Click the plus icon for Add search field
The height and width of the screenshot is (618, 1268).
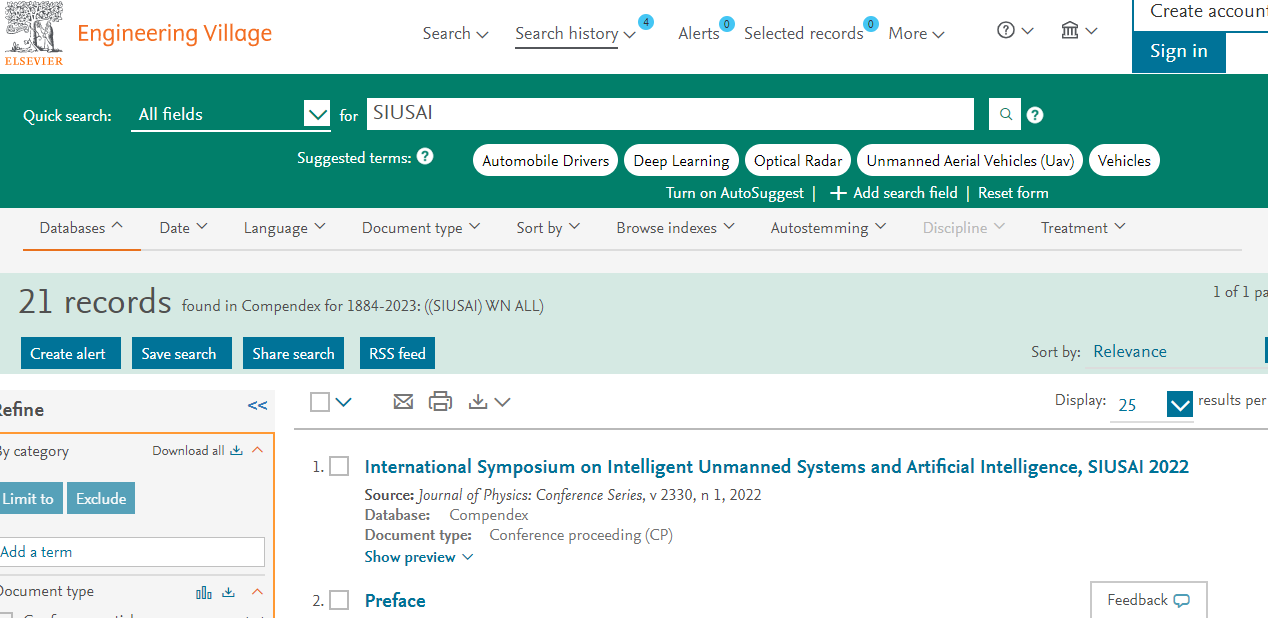click(838, 193)
